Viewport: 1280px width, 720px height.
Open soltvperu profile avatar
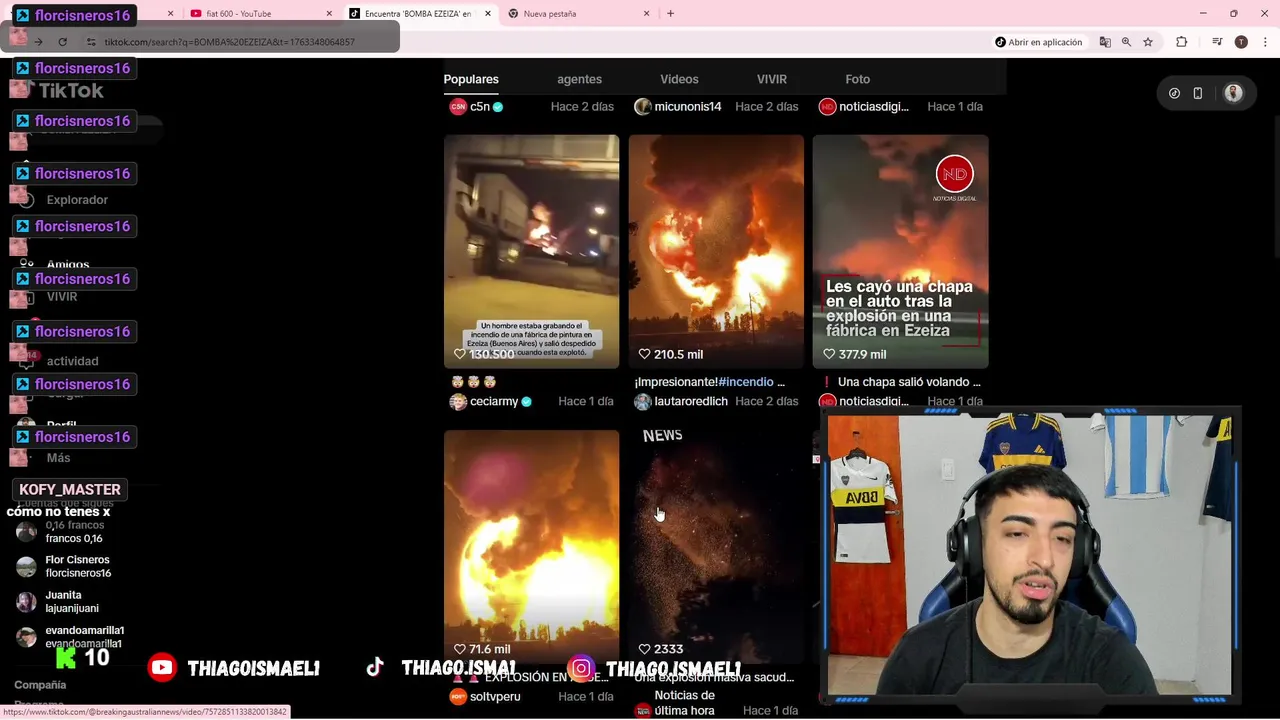click(458, 696)
